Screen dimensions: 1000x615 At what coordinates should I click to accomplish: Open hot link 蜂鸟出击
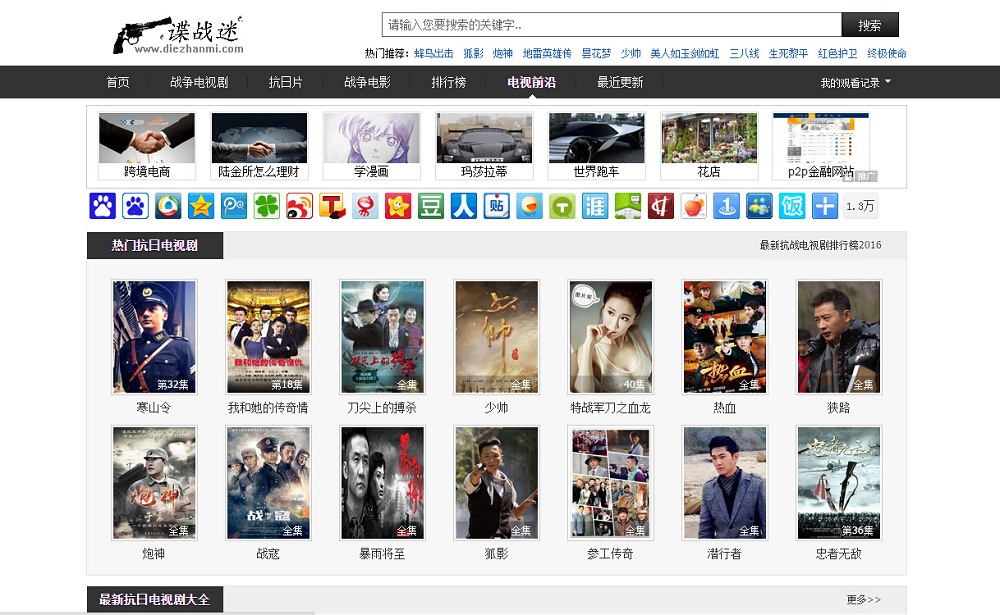[434, 54]
